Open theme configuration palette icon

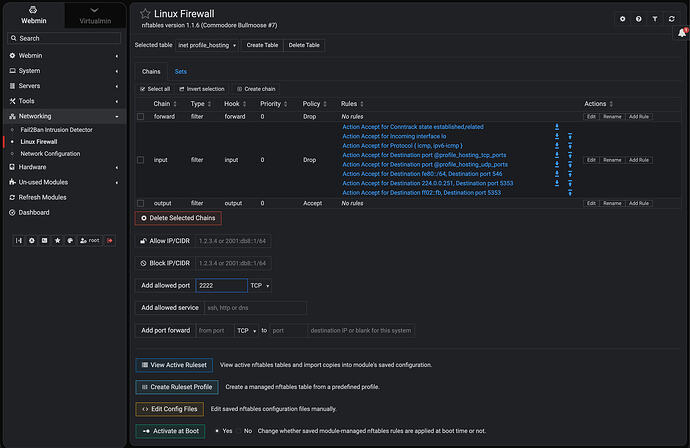pos(70,241)
